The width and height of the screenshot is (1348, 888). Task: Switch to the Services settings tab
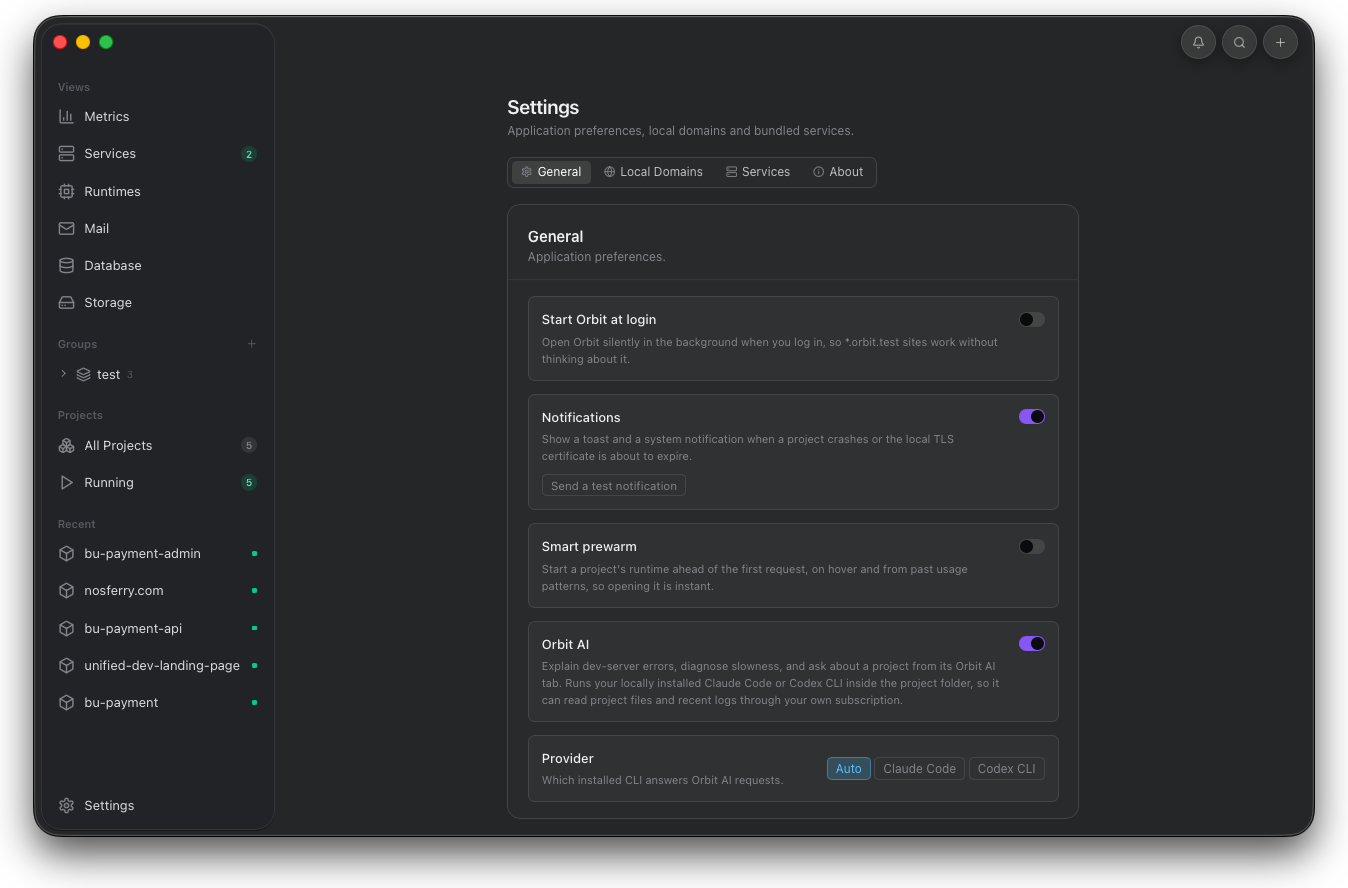pyautogui.click(x=758, y=172)
